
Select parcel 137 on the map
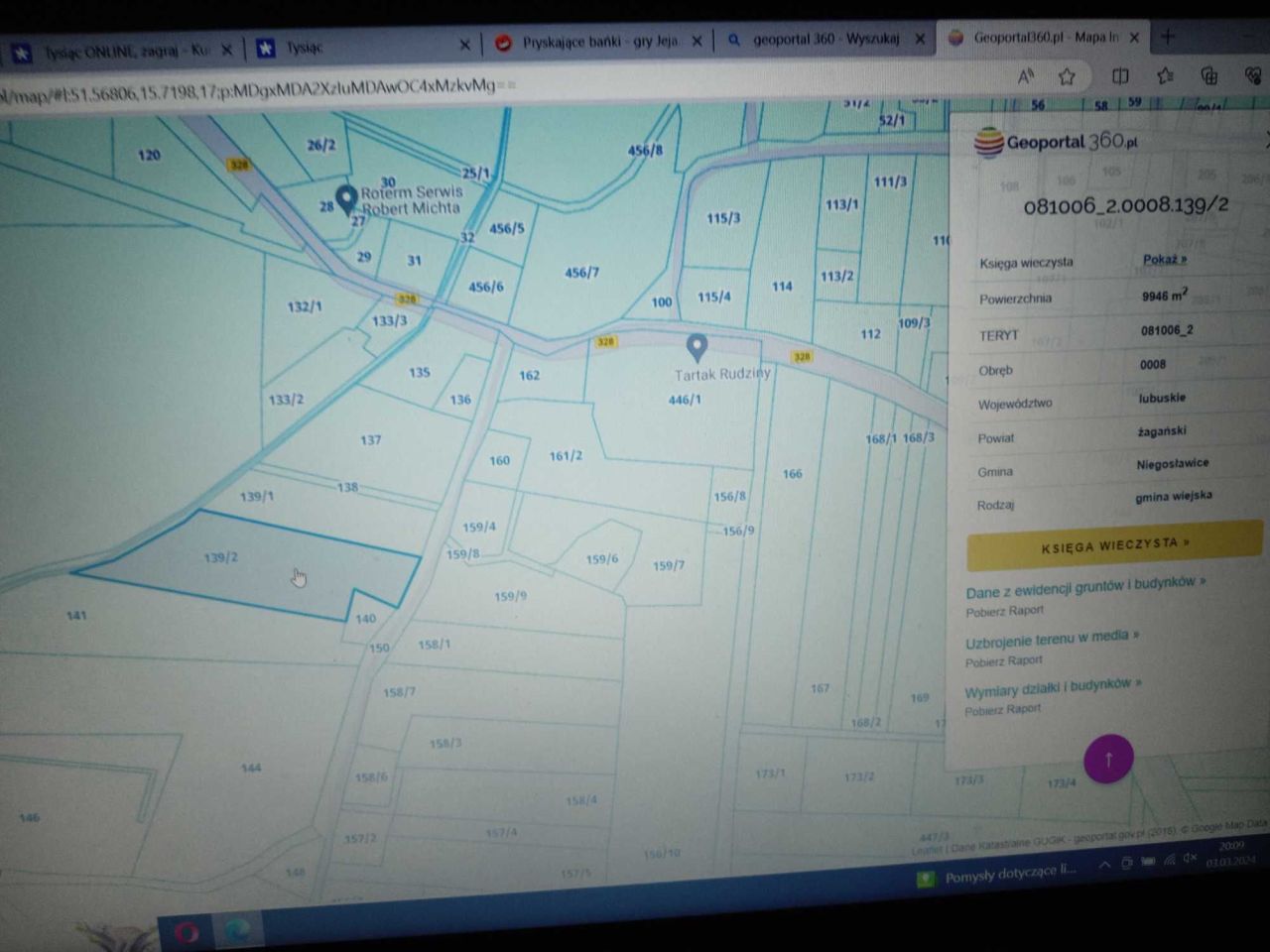(x=370, y=439)
